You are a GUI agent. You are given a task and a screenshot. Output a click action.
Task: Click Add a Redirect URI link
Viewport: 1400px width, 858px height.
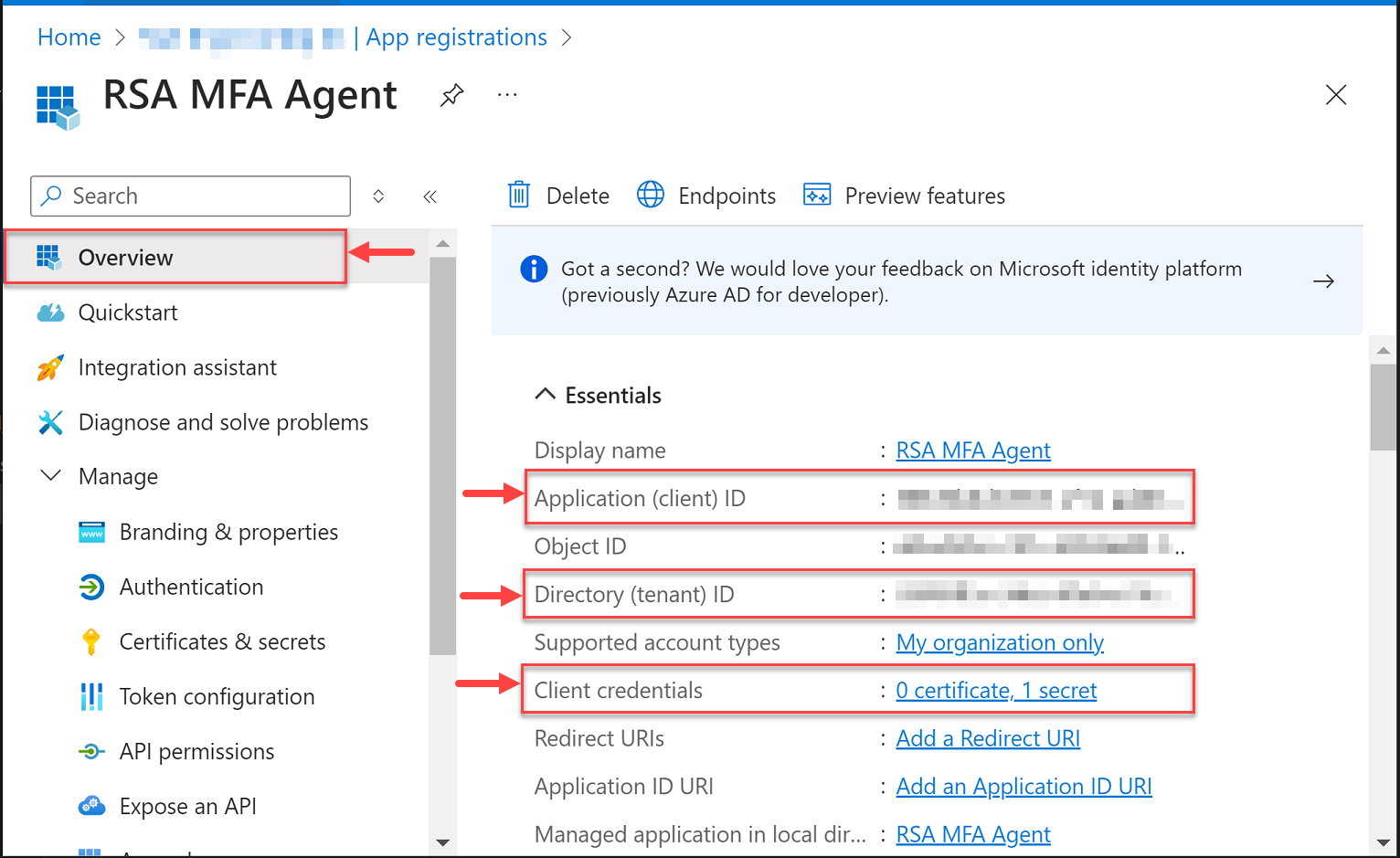point(988,738)
